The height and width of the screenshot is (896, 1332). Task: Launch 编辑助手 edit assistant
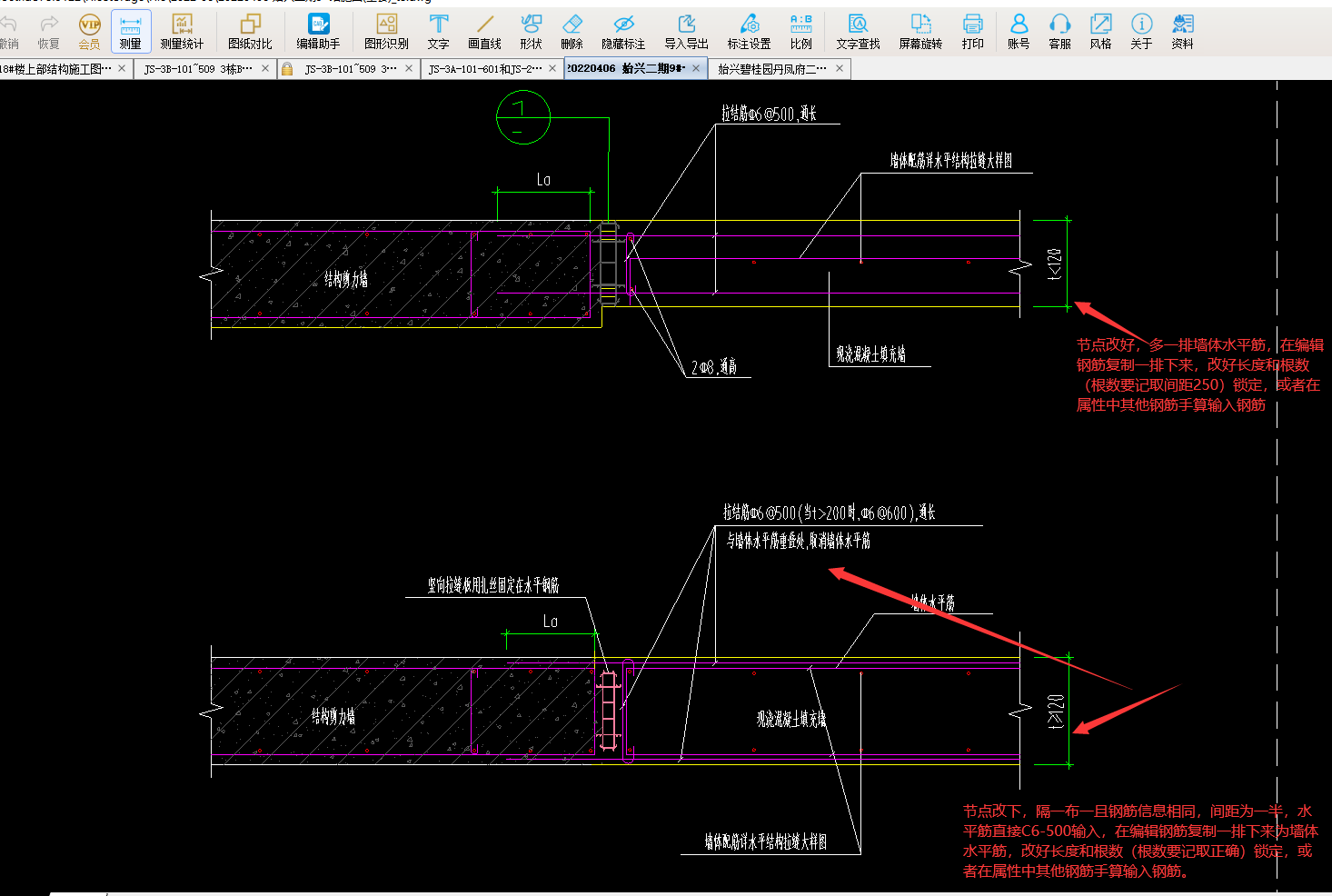pyautogui.click(x=318, y=32)
